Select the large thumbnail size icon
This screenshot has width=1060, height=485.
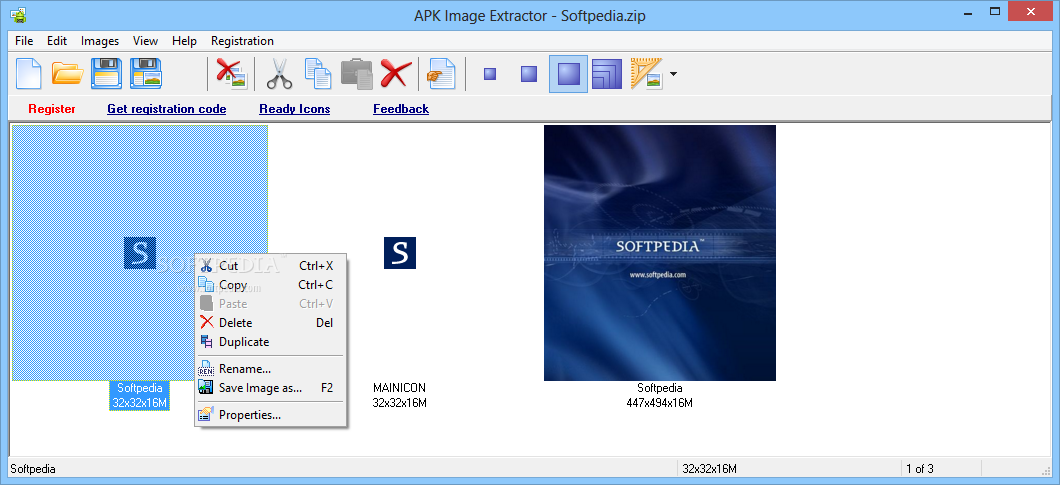569,74
